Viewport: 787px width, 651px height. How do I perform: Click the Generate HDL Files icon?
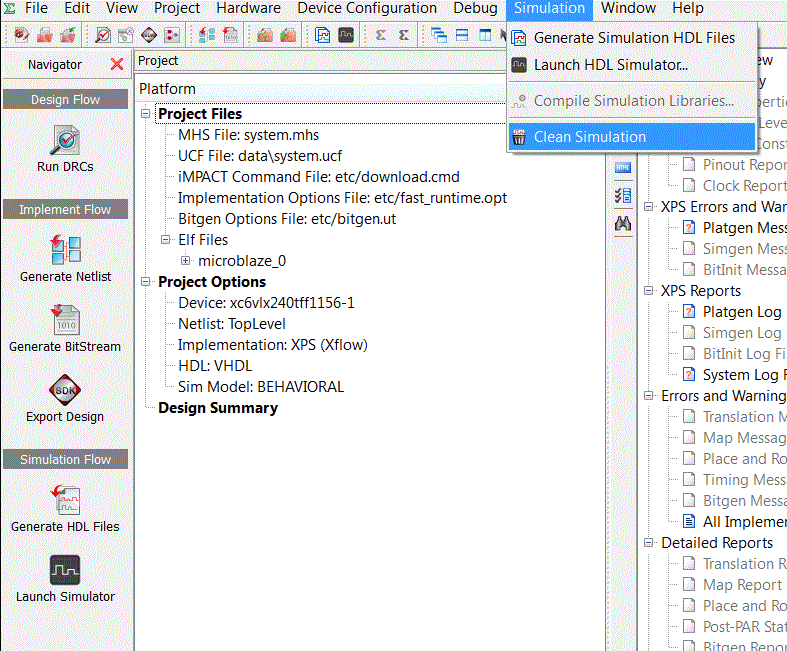coord(65,500)
